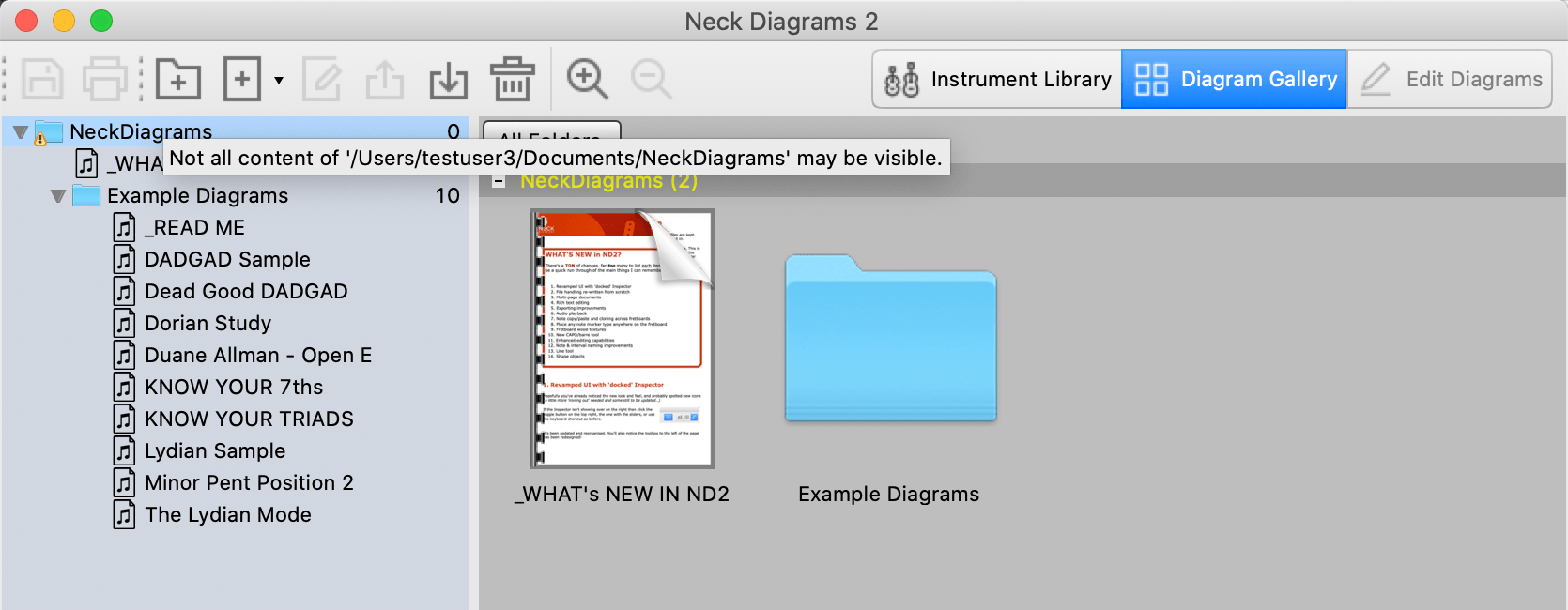Click the pencil edit toolbar icon
The height and width of the screenshot is (610, 1568).
pyautogui.click(x=322, y=79)
